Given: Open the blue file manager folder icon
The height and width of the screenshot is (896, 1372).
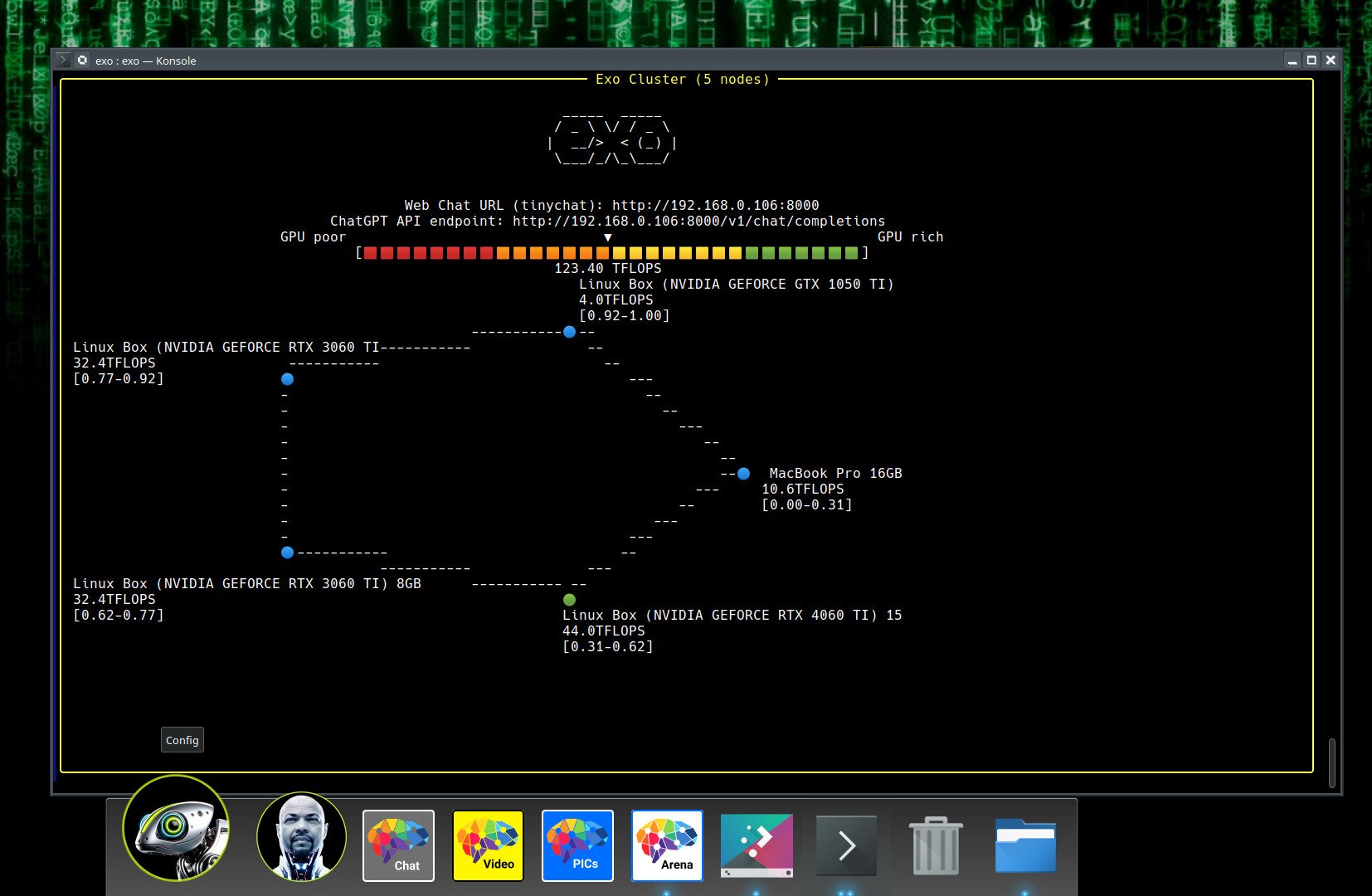Looking at the screenshot, I should click(x=1025, y=845).
